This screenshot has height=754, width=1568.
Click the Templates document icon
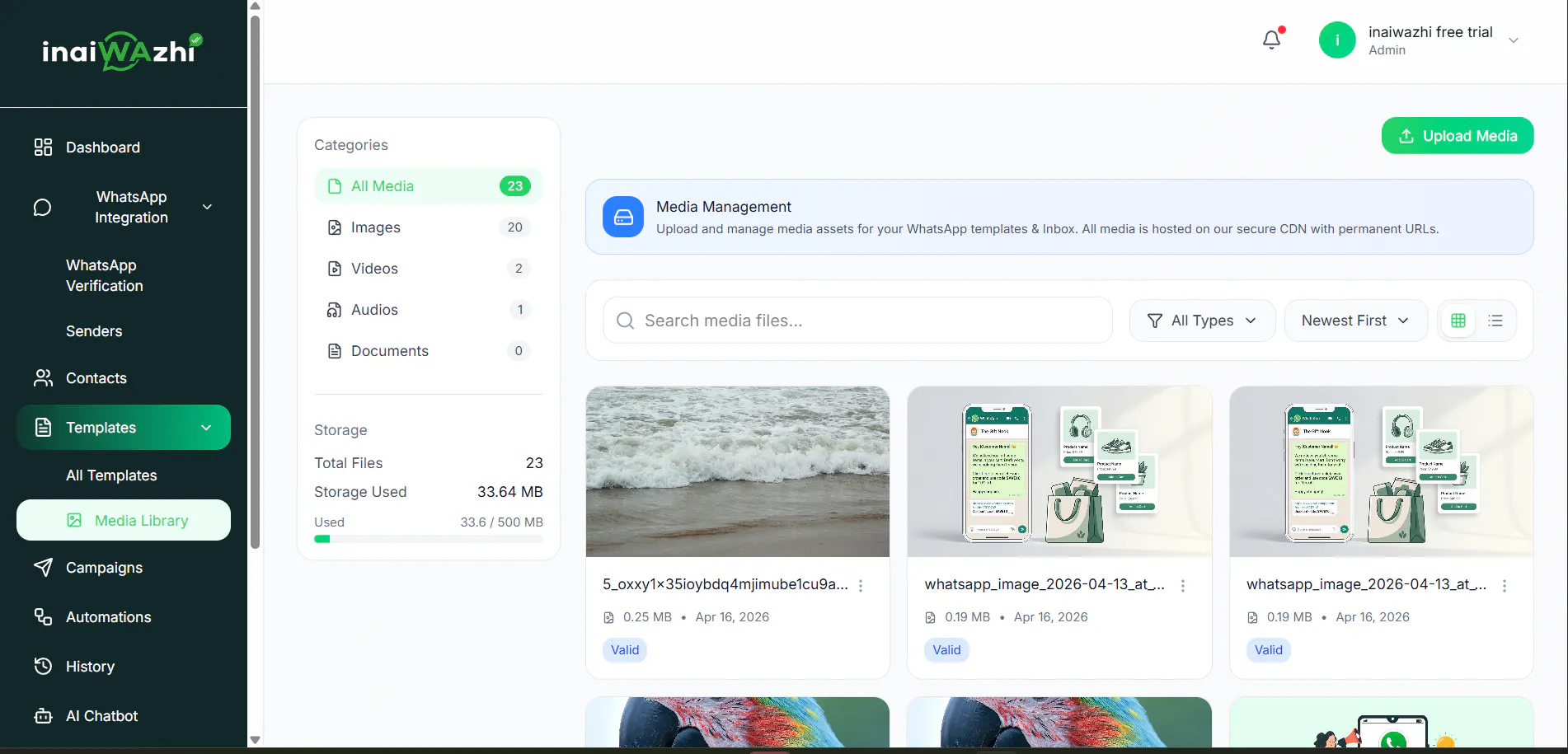coord(43,428)
